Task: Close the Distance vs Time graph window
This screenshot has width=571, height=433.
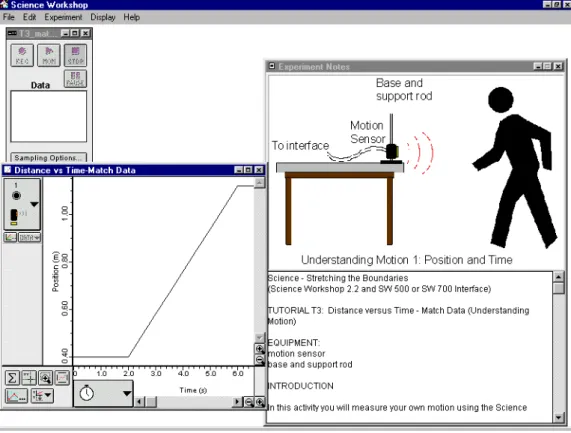Action: [x=259, y=170]
